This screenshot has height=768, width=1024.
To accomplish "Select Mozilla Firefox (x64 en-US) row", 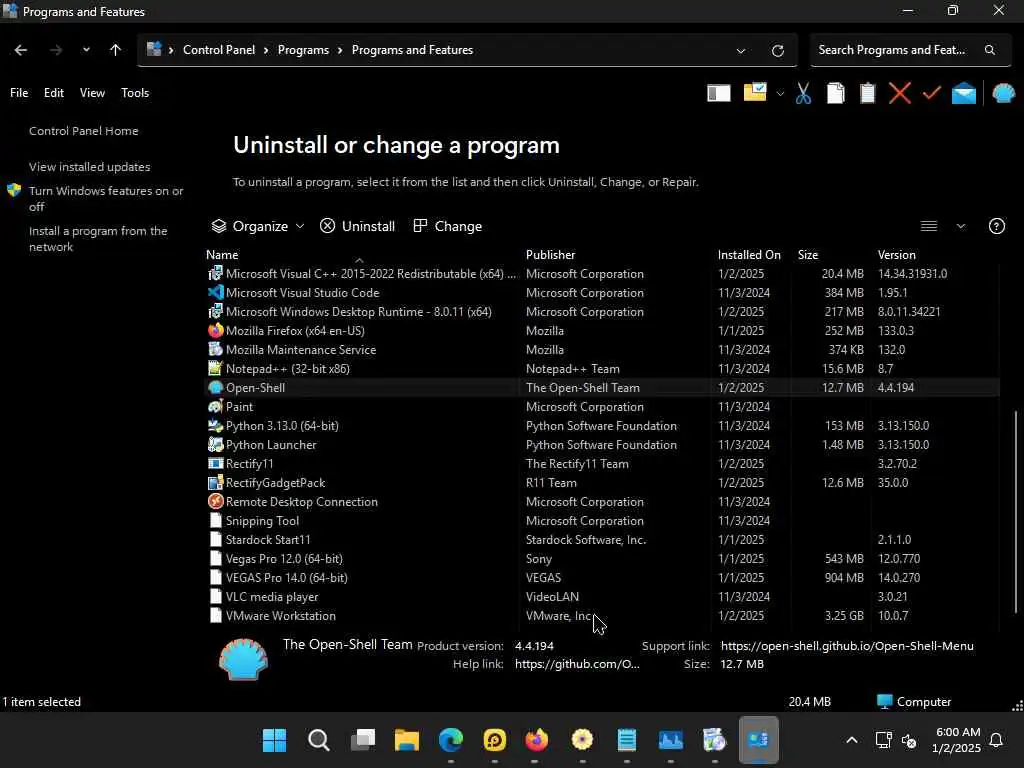I will [x=601, y=330].
